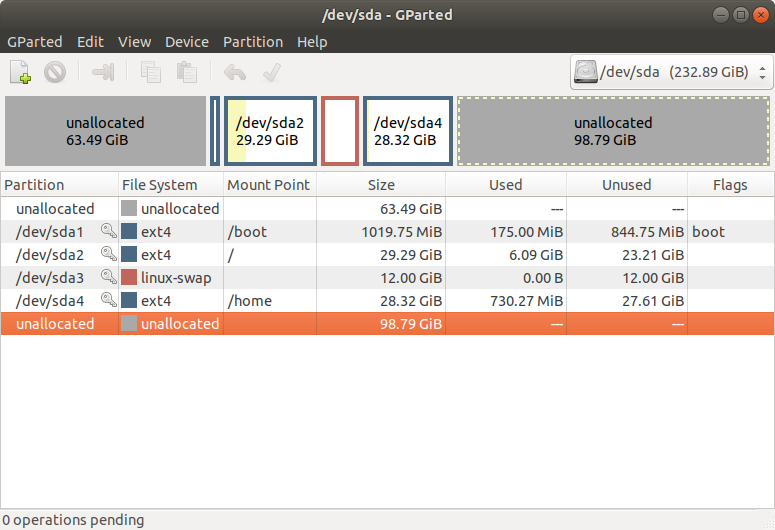This screenshot has height=530, width=775.
Task: Click the Resize/Move toolbar icon
Action: [x=103, y=72]
